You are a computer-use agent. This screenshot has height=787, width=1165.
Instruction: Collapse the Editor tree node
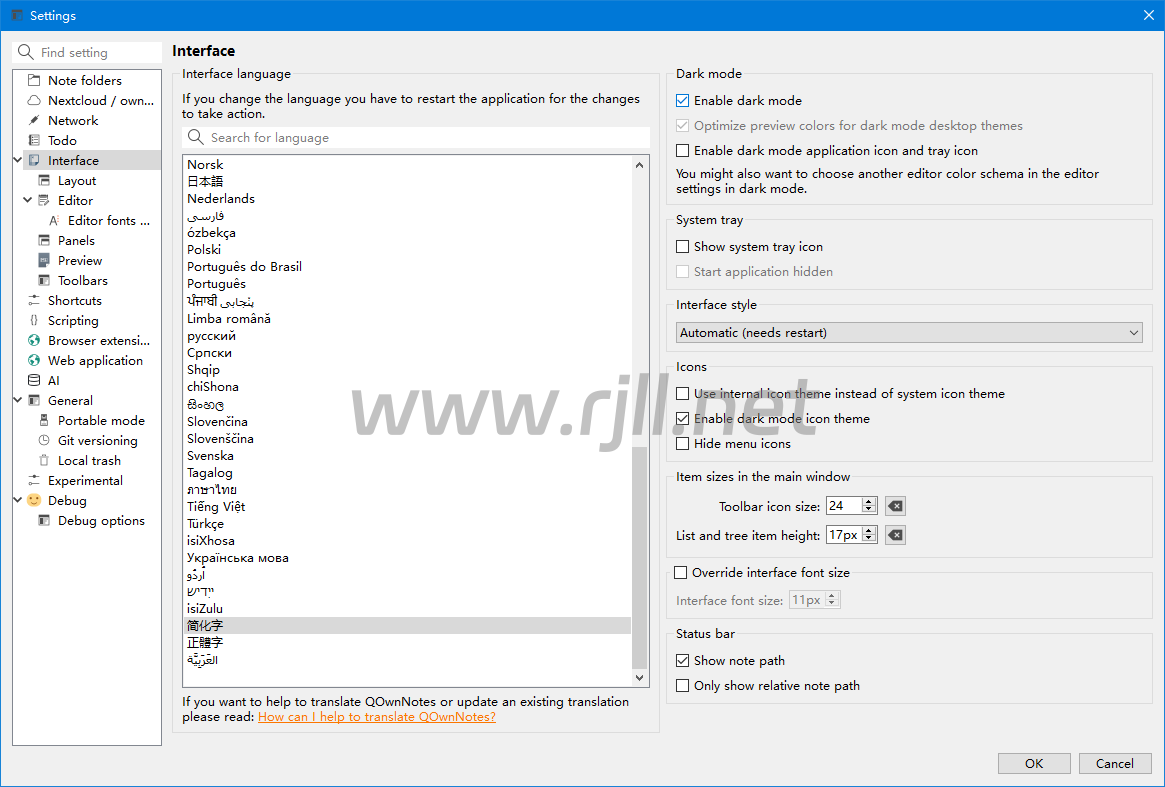[x=29, y=201]
